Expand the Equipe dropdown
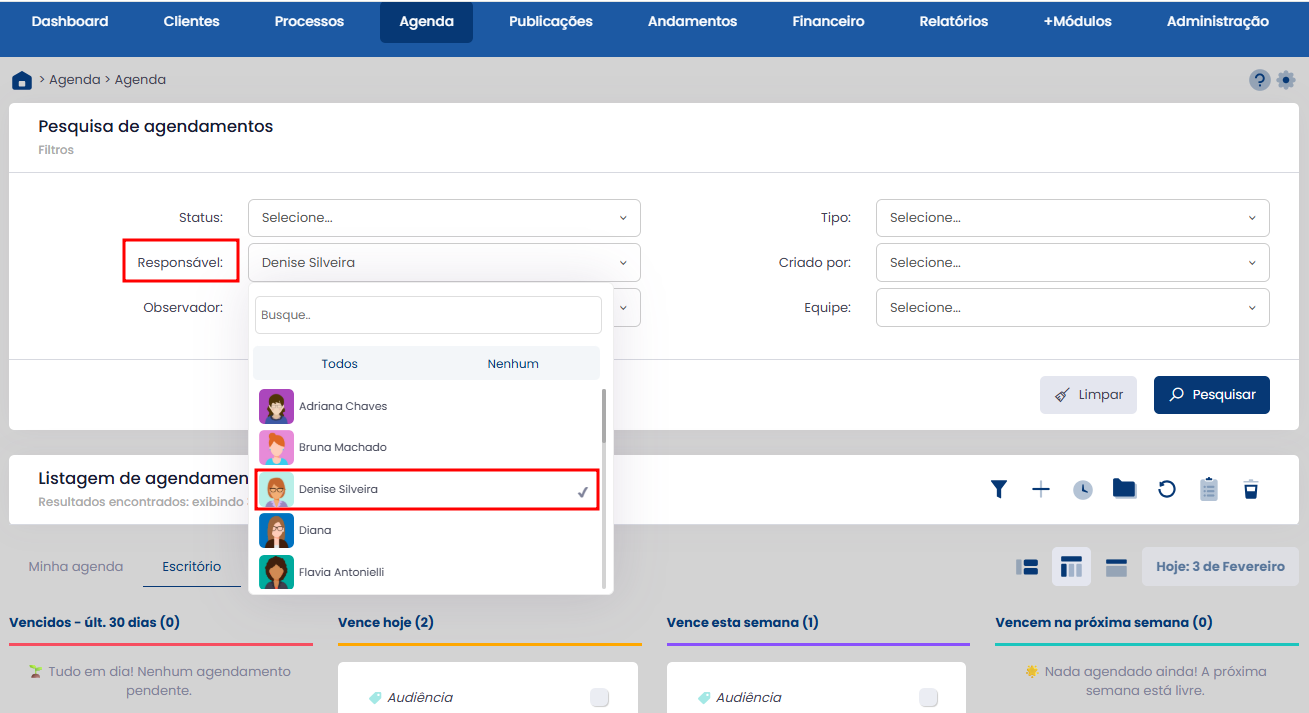The image size is (1309, 713). click(1072, 308)
